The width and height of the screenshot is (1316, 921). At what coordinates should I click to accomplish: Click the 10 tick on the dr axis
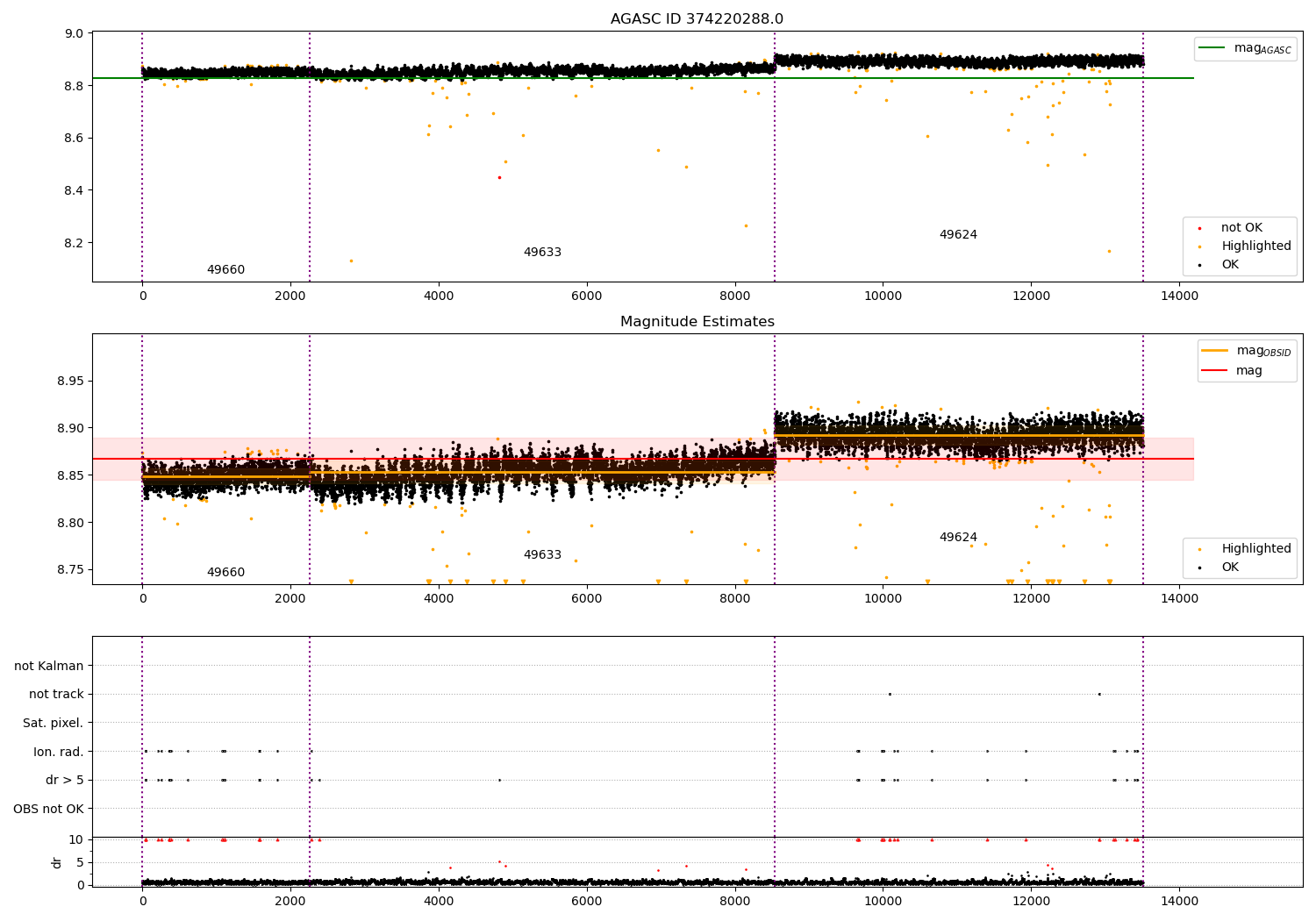click(x=76, y=839)
